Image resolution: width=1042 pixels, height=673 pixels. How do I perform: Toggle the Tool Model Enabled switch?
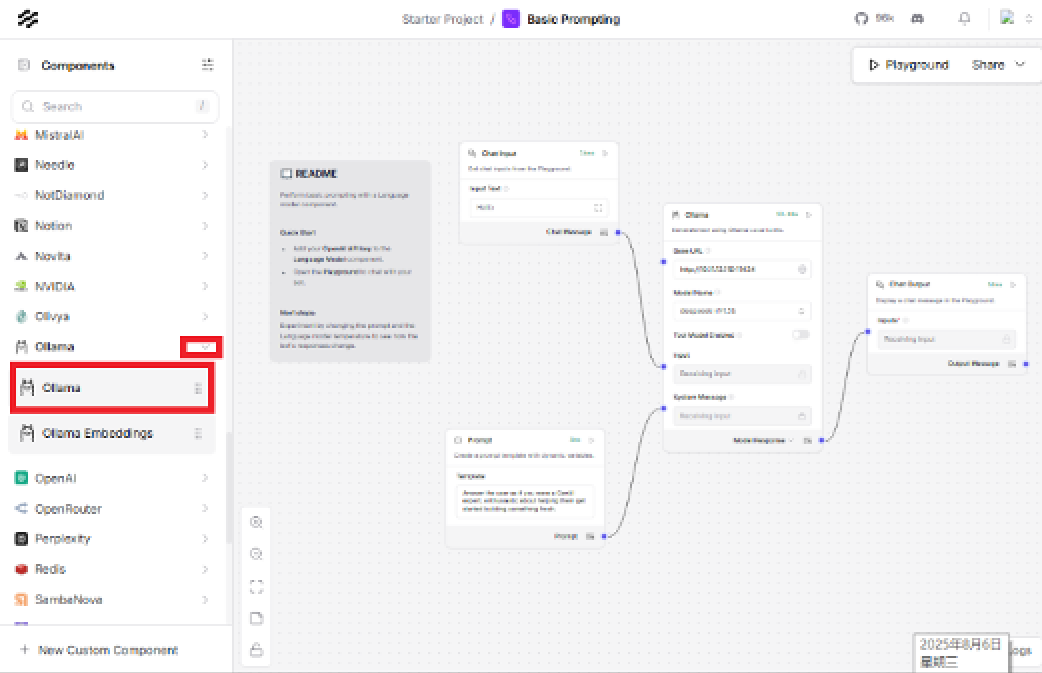(x=801, y=335)
